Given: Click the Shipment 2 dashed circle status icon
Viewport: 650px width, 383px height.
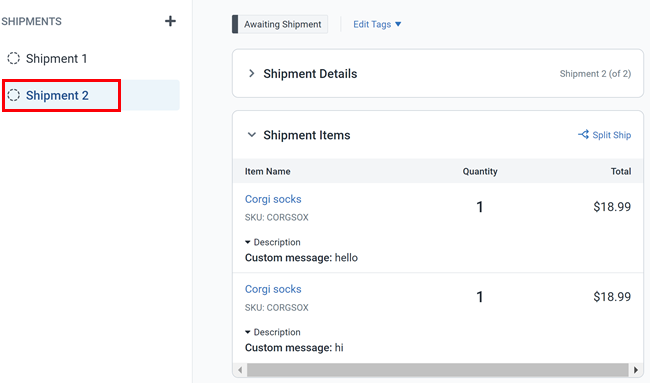Looking at the screenshot, I should 13,95.
